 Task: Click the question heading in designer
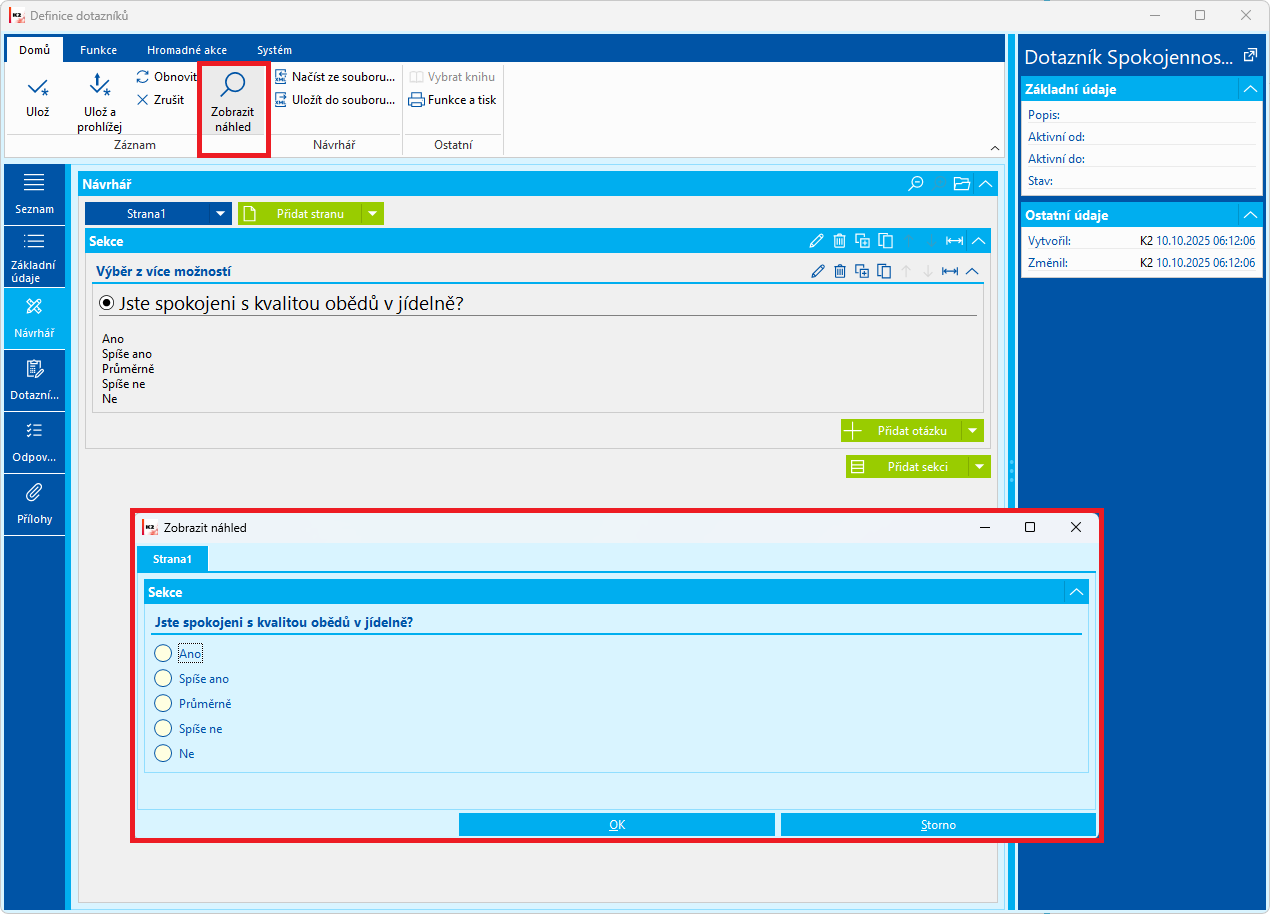[290, 304]
